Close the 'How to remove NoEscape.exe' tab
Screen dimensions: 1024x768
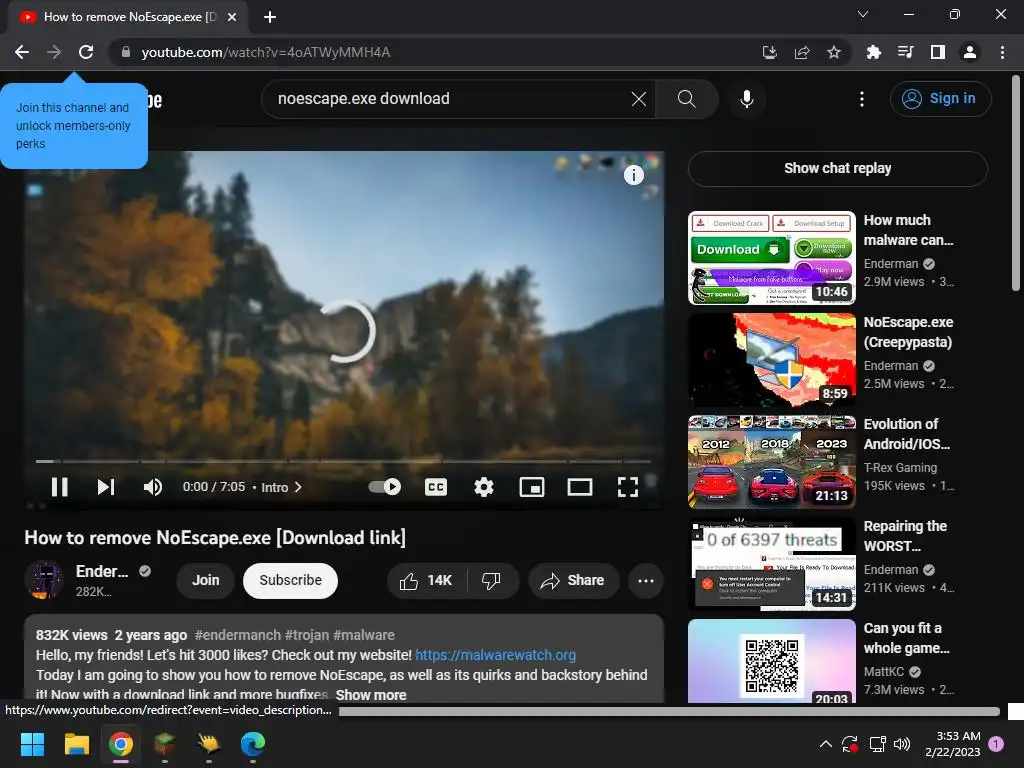coord(232,17)
